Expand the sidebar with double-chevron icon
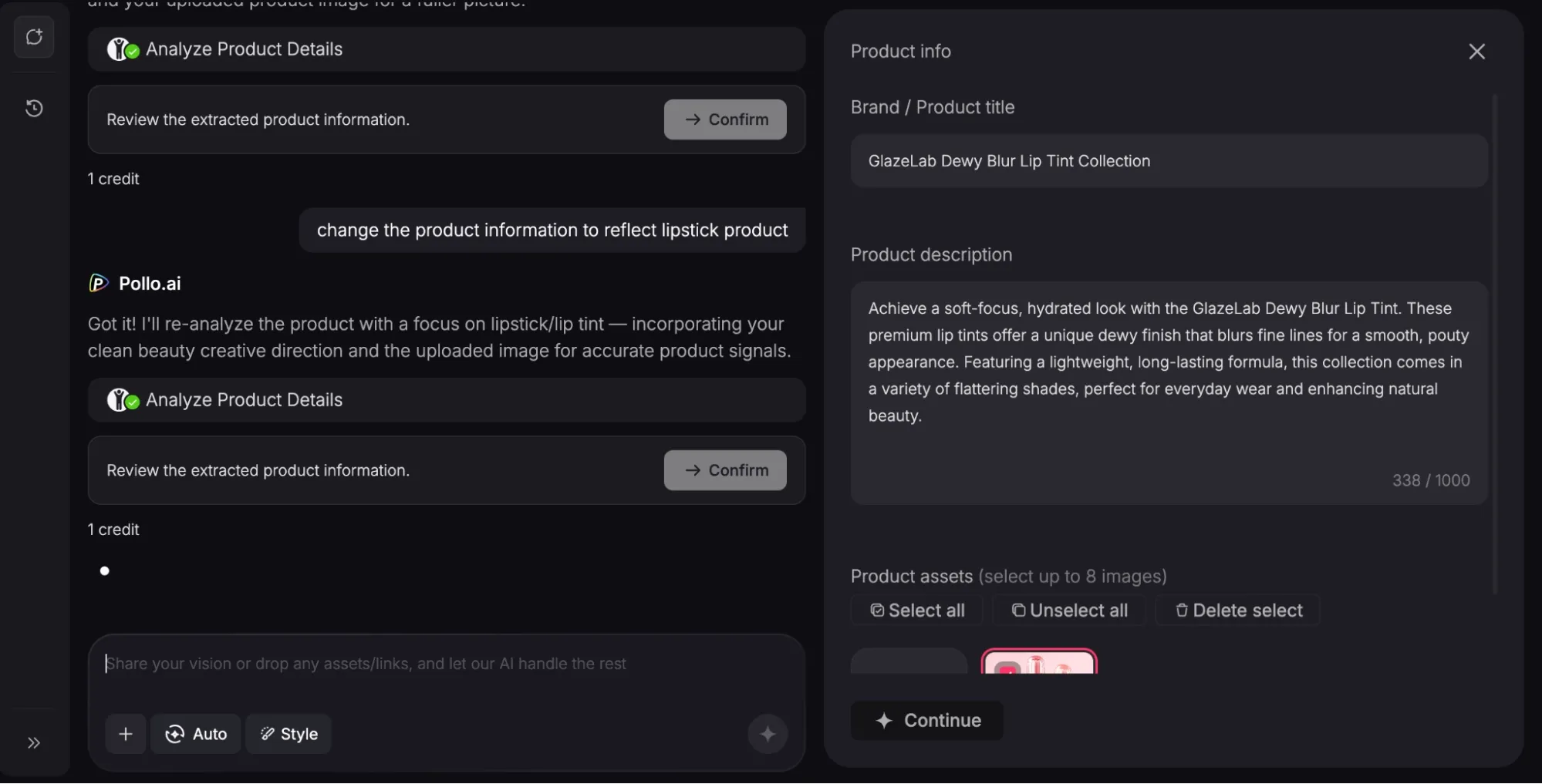This screenshot has width=1542, height=784. 34,743
